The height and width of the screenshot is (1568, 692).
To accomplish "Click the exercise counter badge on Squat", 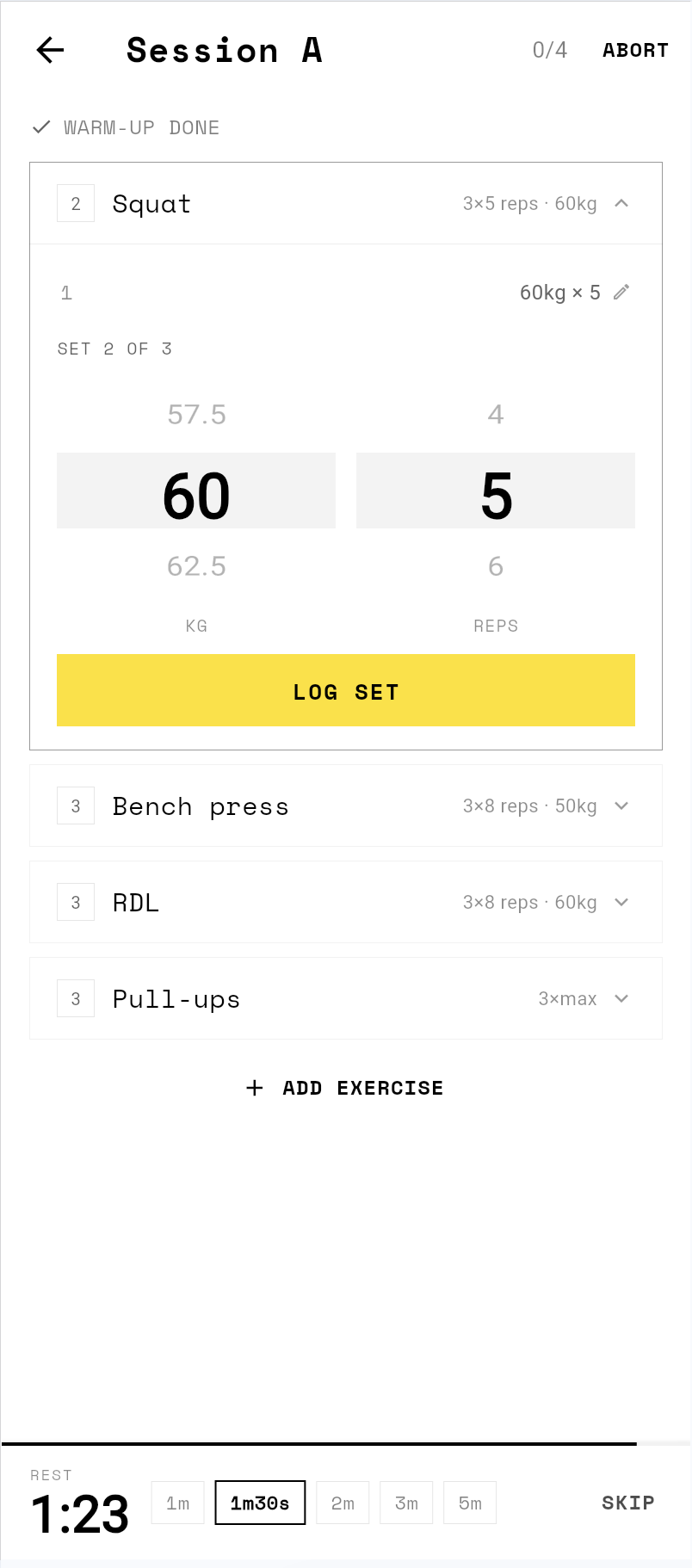I will coord(76,203).
